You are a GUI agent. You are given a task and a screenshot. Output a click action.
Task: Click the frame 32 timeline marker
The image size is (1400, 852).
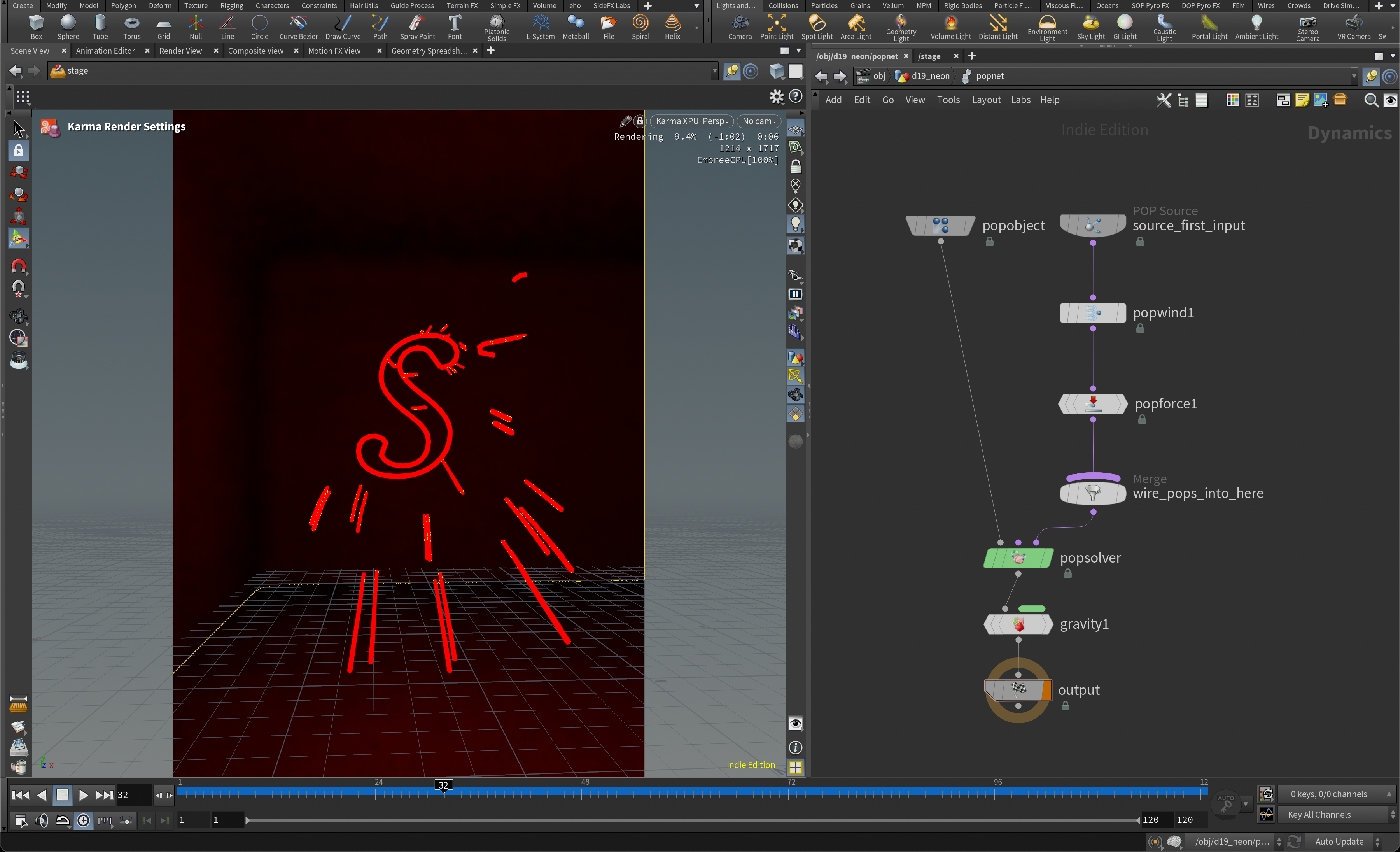443,785
